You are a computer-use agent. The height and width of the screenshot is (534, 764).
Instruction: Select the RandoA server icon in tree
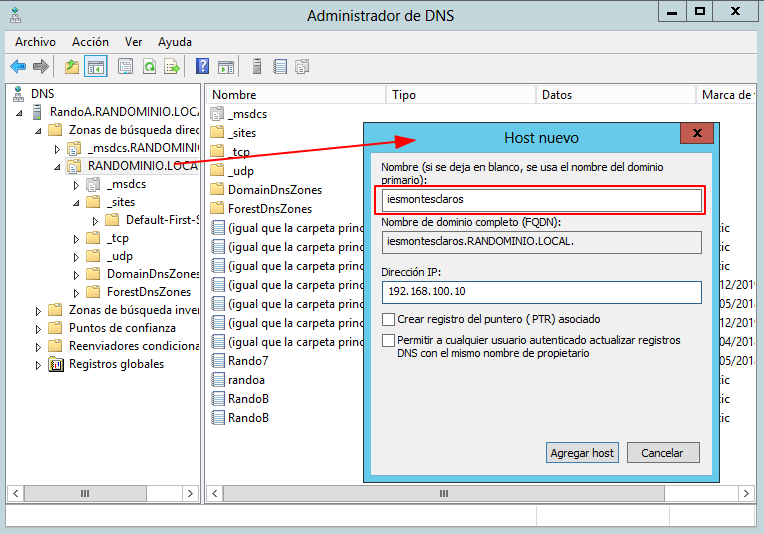pos(37,112)
